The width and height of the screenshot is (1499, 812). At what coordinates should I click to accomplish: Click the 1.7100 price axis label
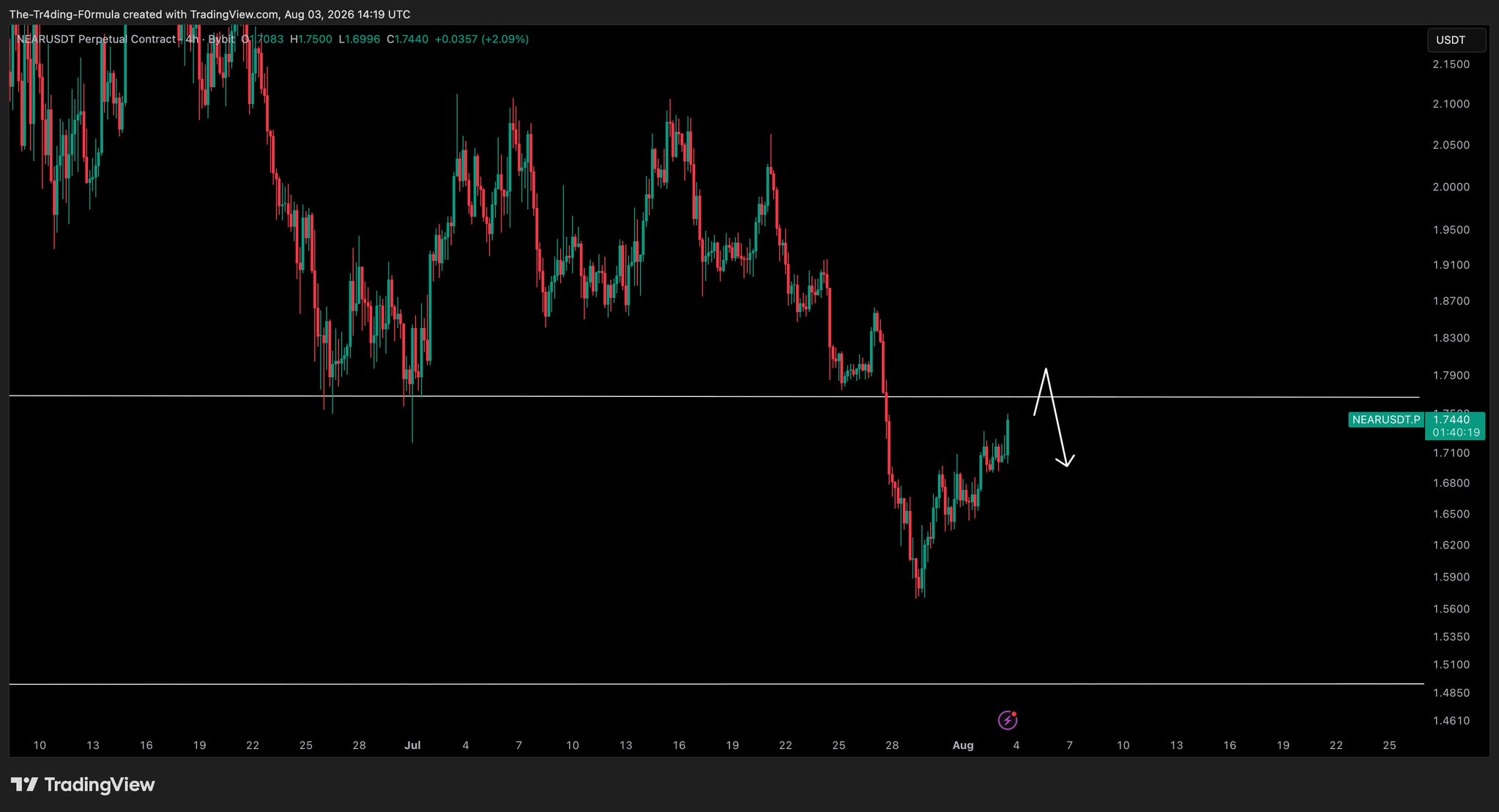[1451, 453]
